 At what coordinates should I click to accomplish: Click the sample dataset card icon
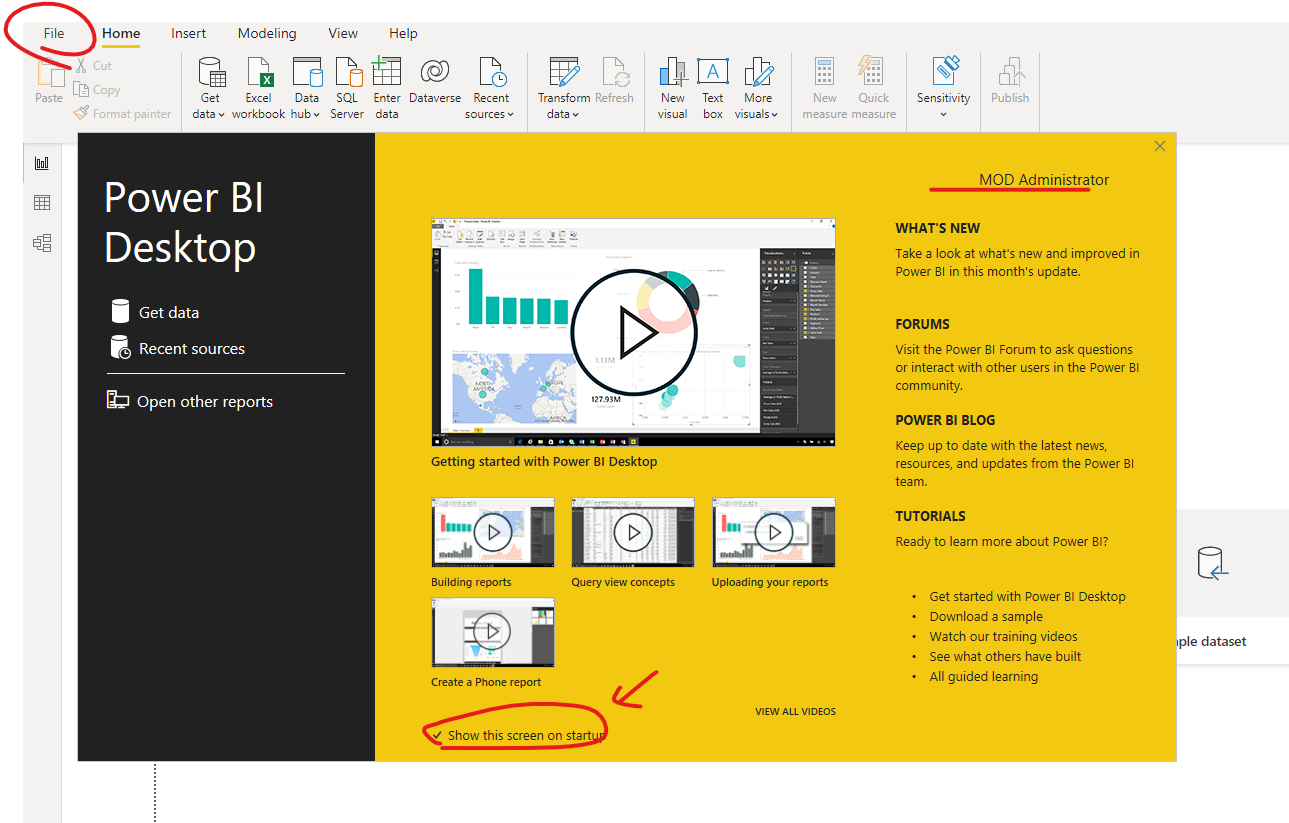[1212, 564]
